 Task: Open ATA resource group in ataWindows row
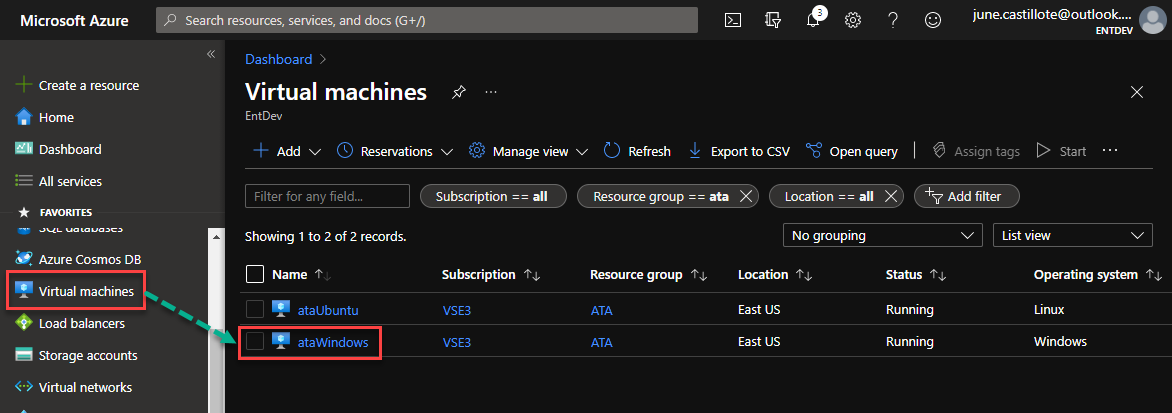(602, 343)
